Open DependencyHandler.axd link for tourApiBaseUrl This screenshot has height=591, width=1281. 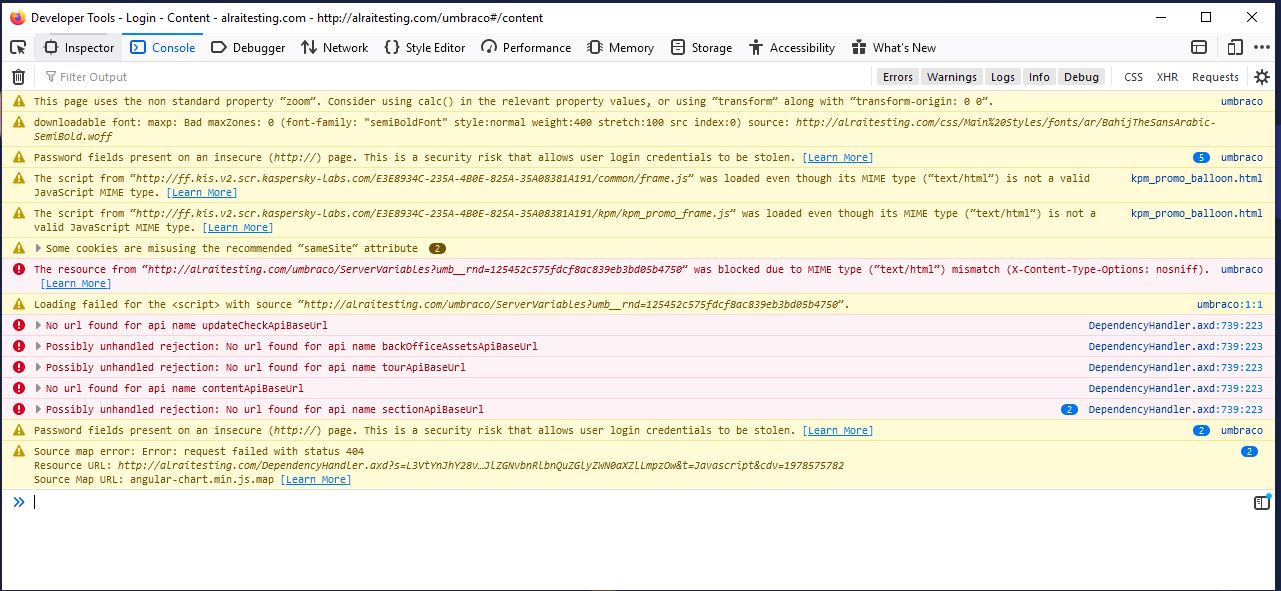tap(1175, 367)
